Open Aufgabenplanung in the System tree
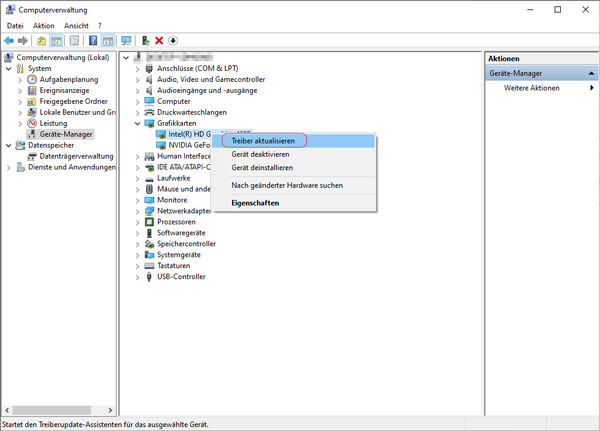Image resolution: width=600 pixels, height=431 pixels. click(x=68, y=79)
